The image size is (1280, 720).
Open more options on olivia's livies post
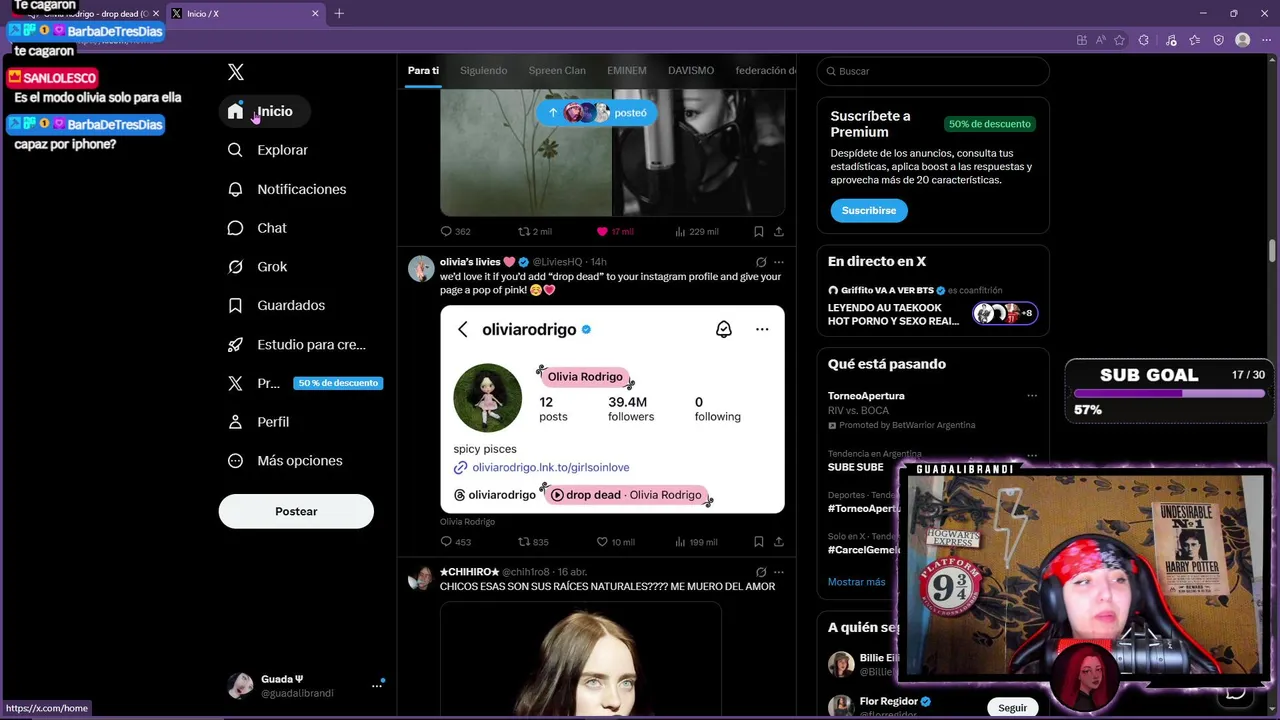[779, 262]
